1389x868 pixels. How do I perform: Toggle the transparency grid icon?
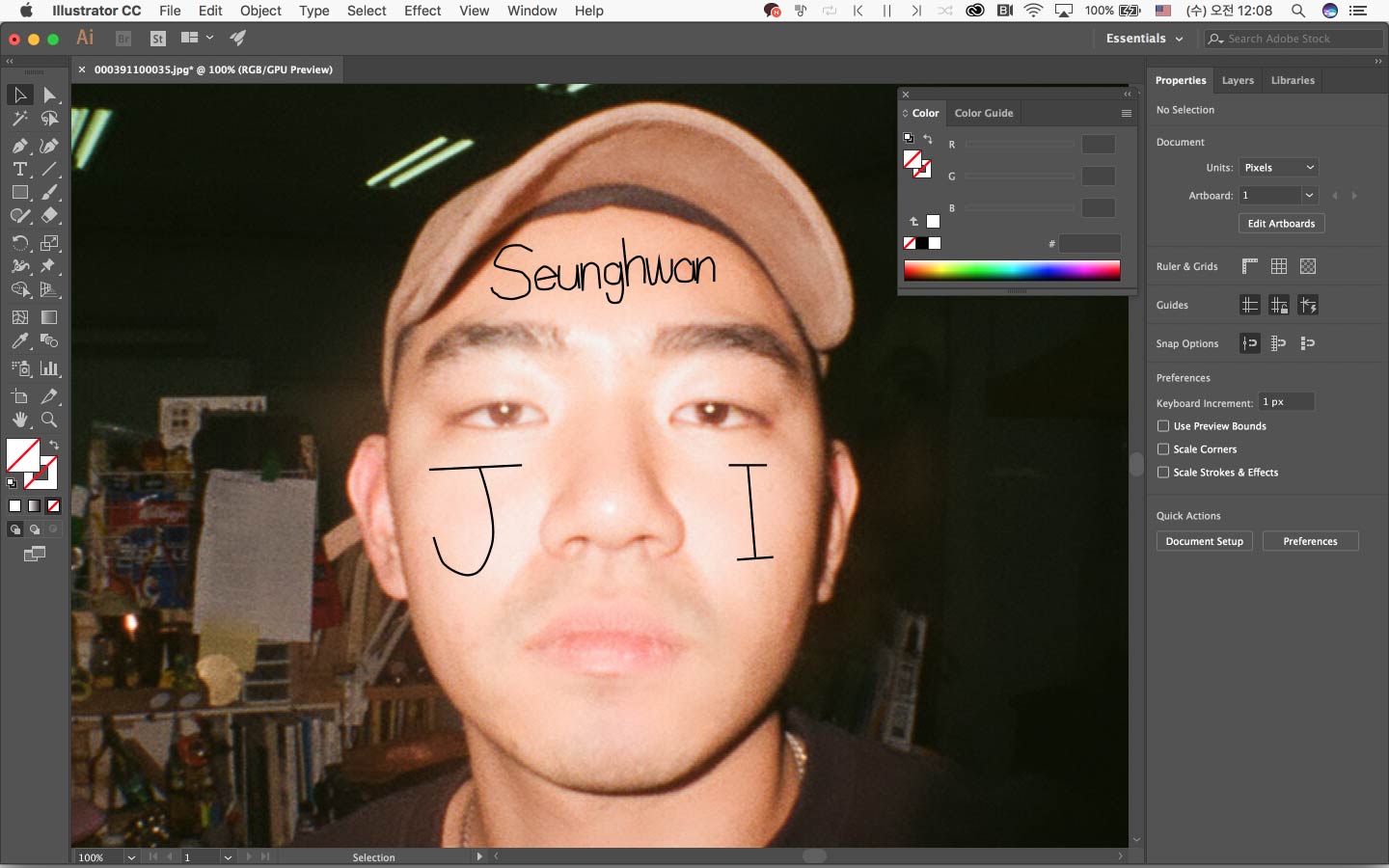pos(1308,266)
